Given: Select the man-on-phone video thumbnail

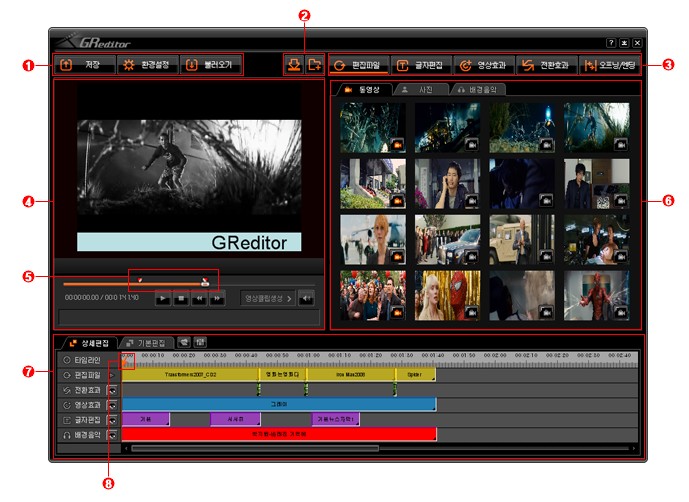Looking at the screenshot, I should 447,184.
